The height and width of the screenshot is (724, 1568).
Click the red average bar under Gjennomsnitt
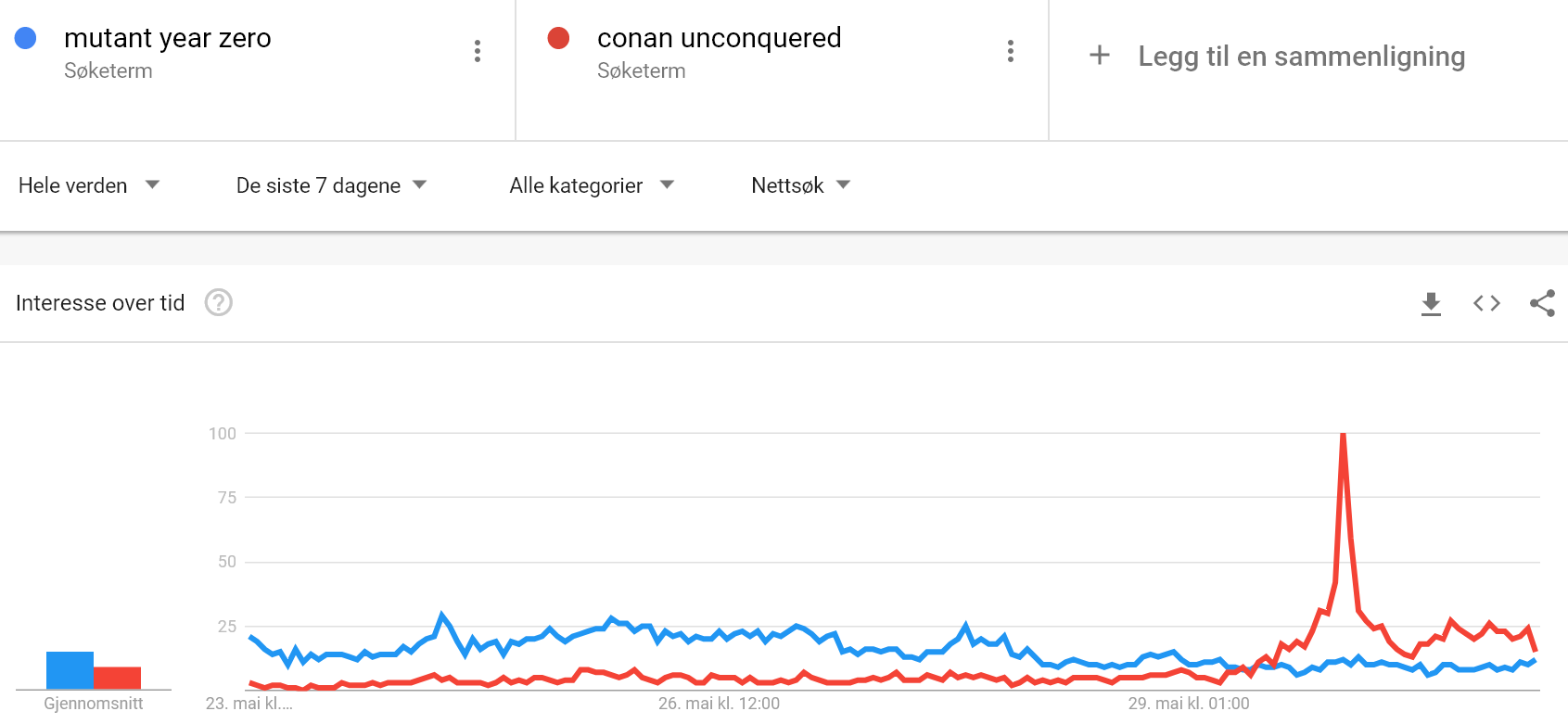[117, 678]
